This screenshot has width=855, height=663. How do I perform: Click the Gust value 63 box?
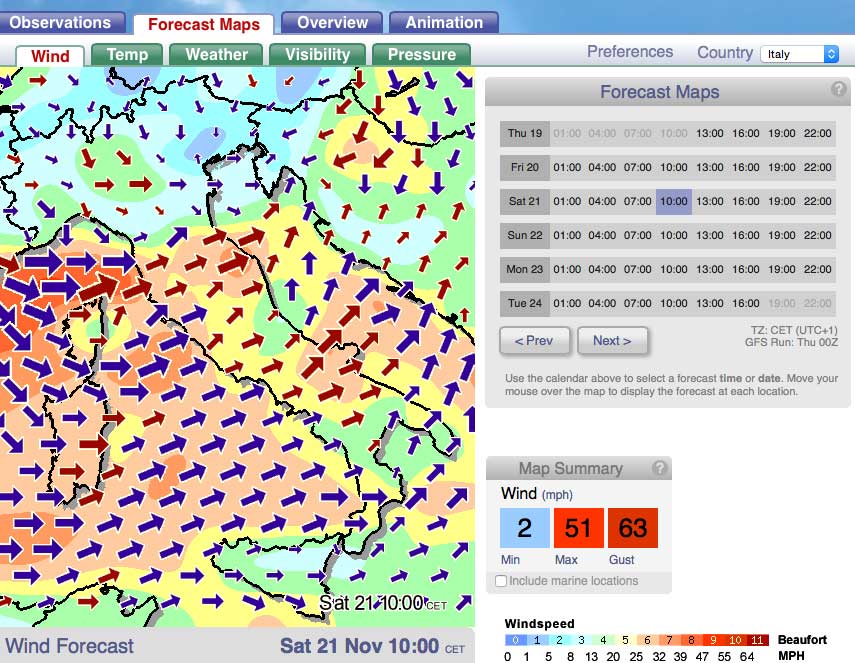point(632,528)
